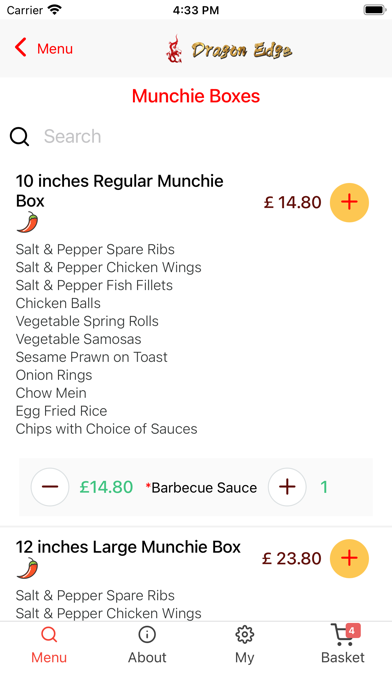This screenshot has width=392, height=696.
Task: Go back via the red chevron arrow
Action: 20,47
